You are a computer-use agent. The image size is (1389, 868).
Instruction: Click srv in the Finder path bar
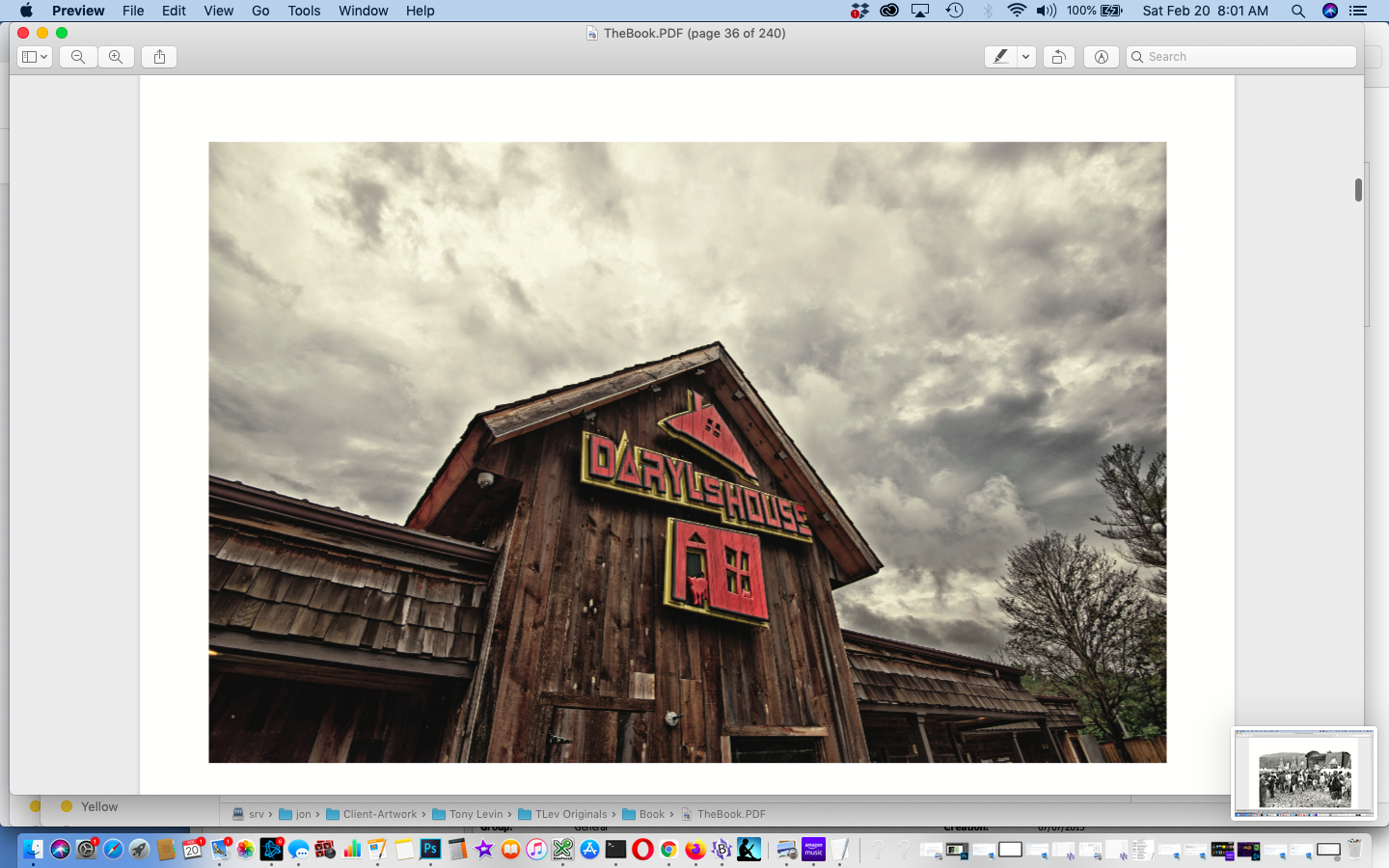coord(248,814)
